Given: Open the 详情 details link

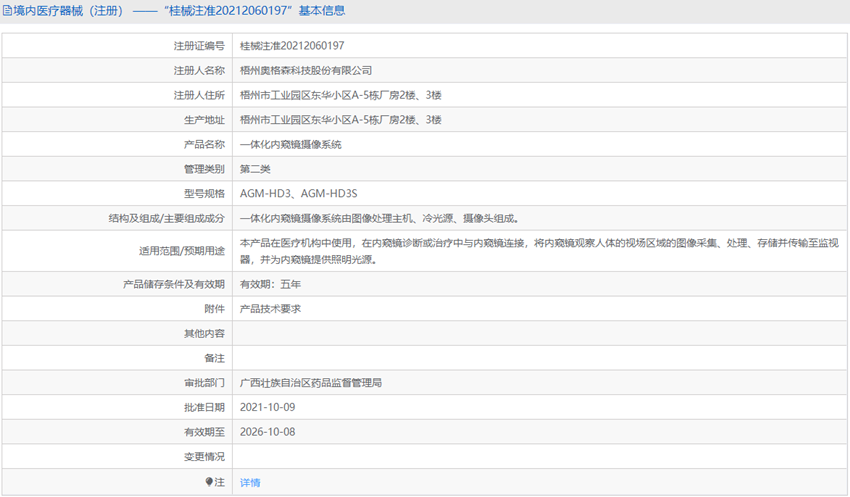Looking at the screenshot, I should [250, 482].
